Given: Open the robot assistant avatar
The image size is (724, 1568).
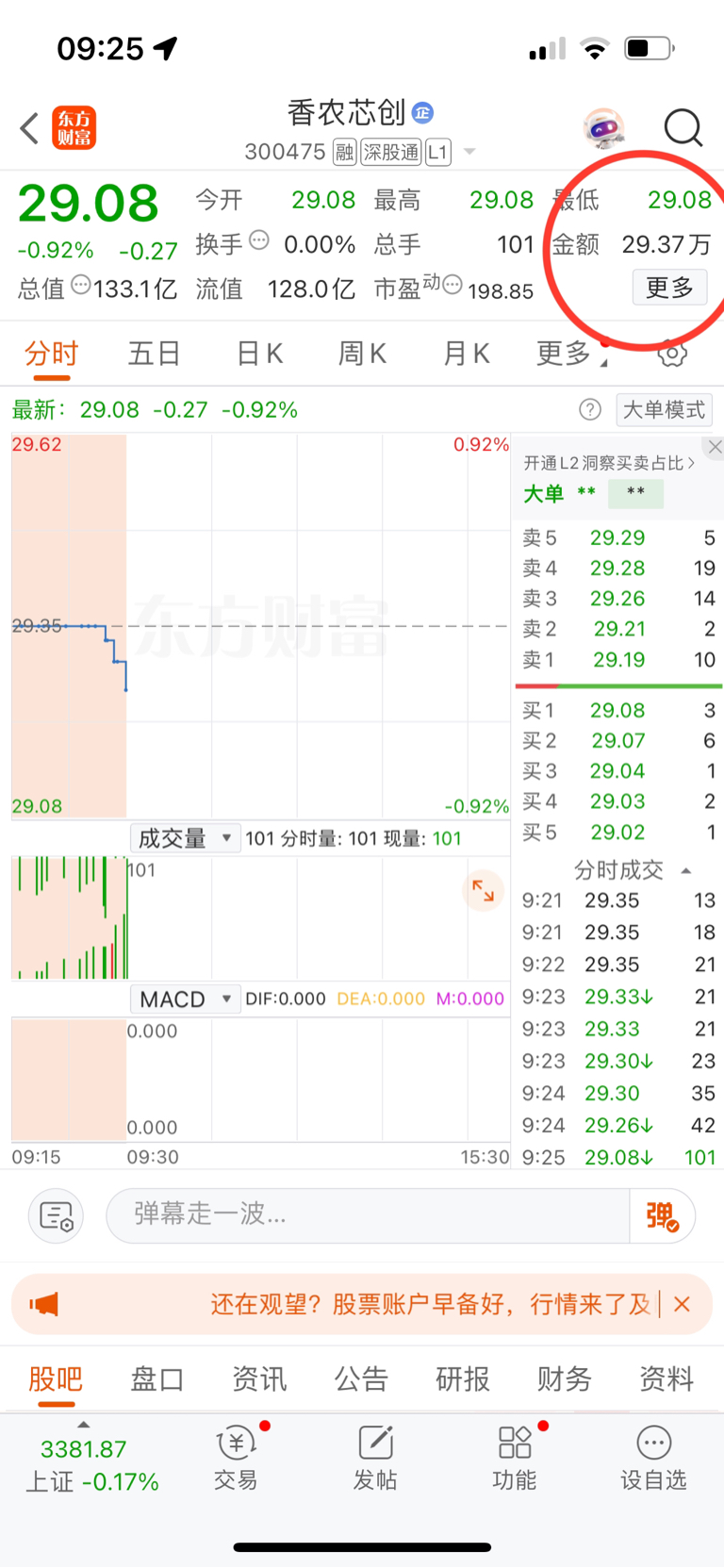Looking at the screenshot, I should click(x=603, y=128).
